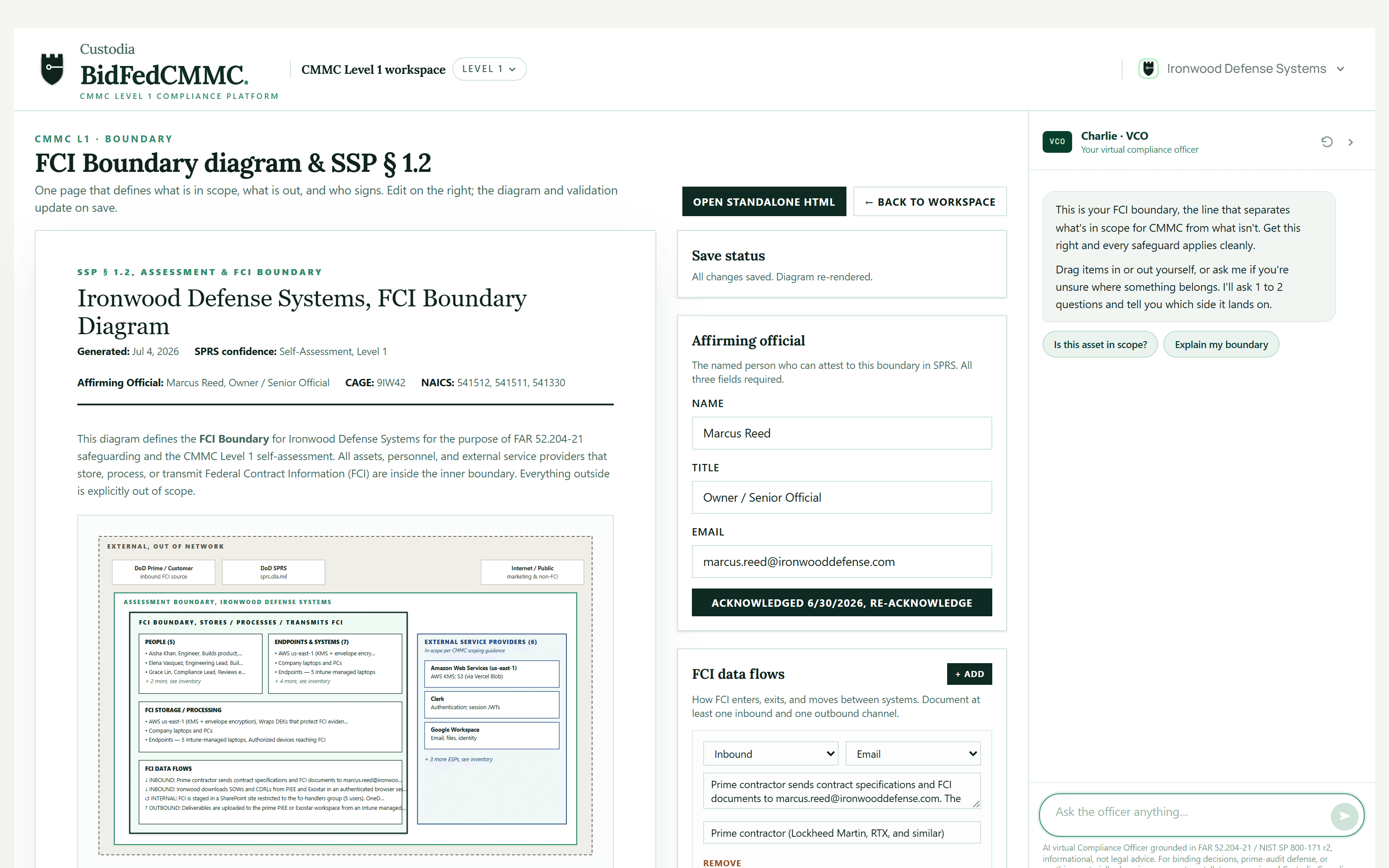Ask 'Is this asset in scope?'
Viewport: 1389px width, 868px height.
pyautogui.click(x=1100, y=345)
